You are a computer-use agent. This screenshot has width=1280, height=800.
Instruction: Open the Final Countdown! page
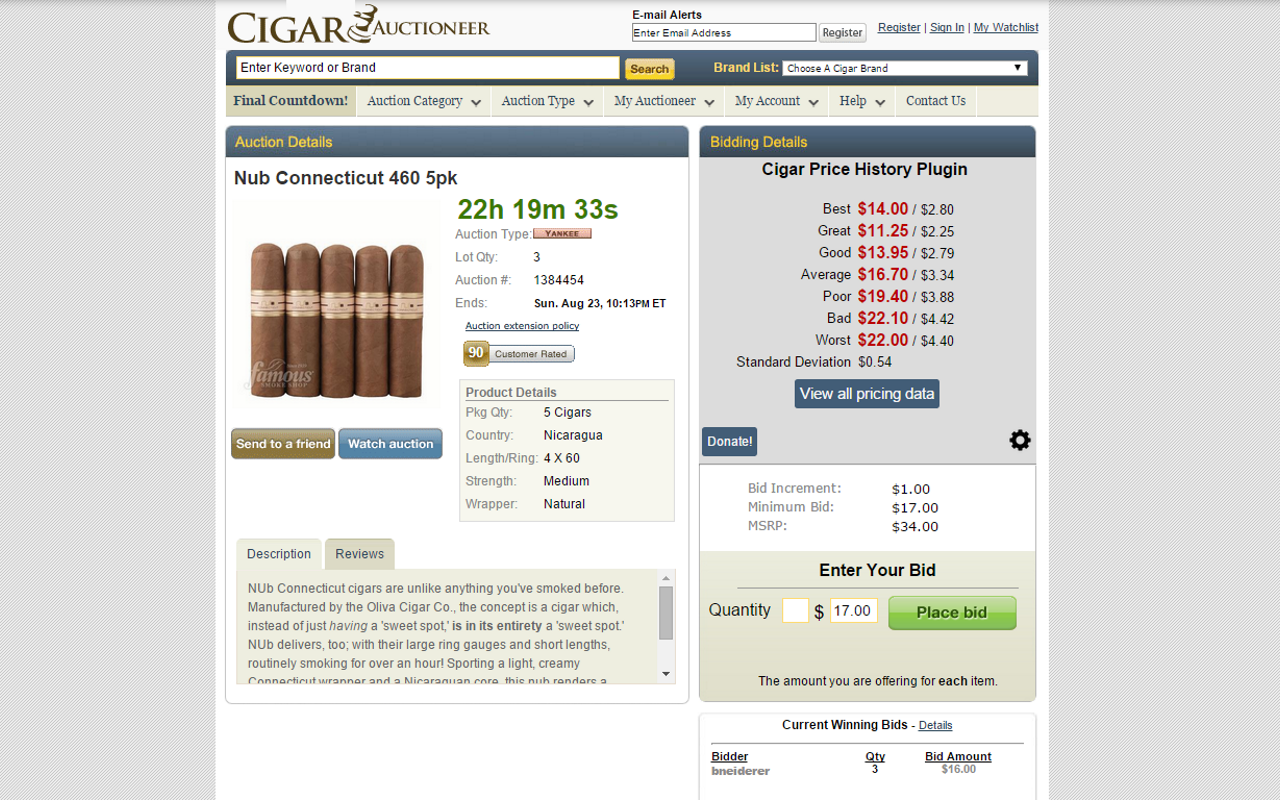[x=291, y=101]
